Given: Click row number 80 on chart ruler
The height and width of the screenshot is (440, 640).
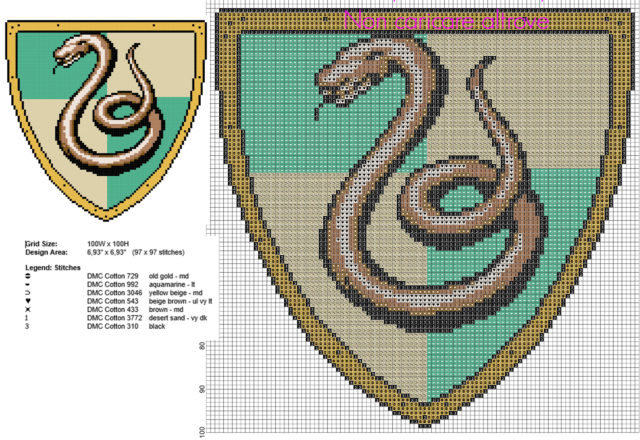Looking at the screenshot, I should [x=202, y=346].
